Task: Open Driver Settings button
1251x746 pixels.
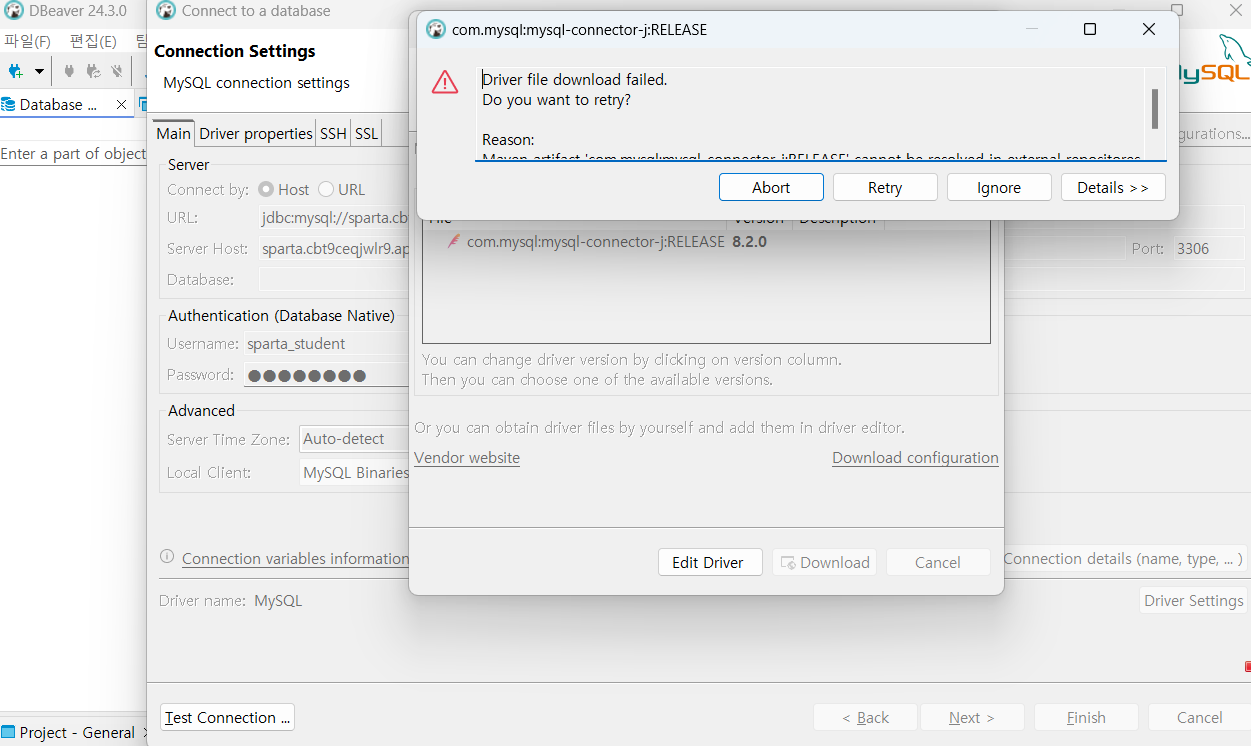Action: (1194, 600)
